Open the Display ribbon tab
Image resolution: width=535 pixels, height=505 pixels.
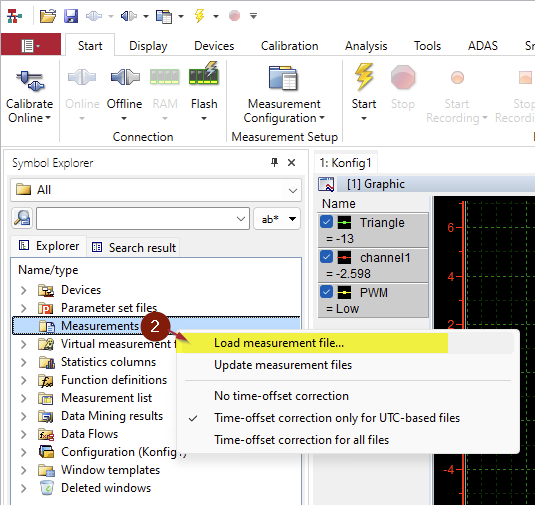pos(148,46)
